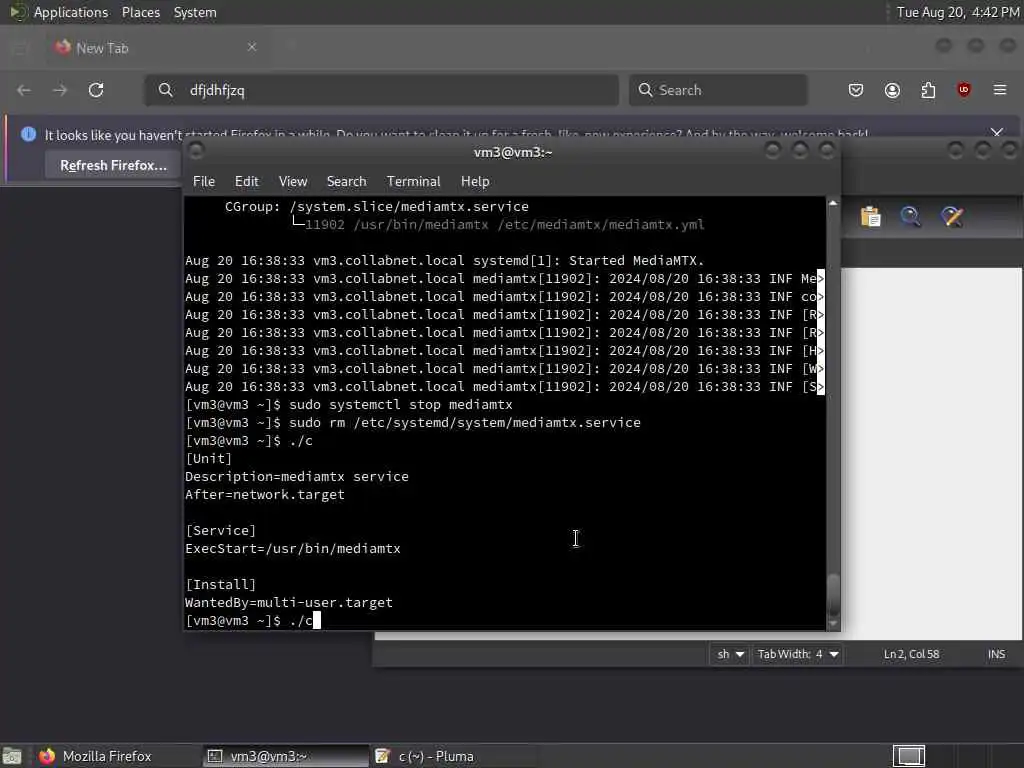Viewport: 1024px width, 768px height.
Task: Click the terminal line 'WantedBy=multi-user.target'
Action: tap(289, 603)
